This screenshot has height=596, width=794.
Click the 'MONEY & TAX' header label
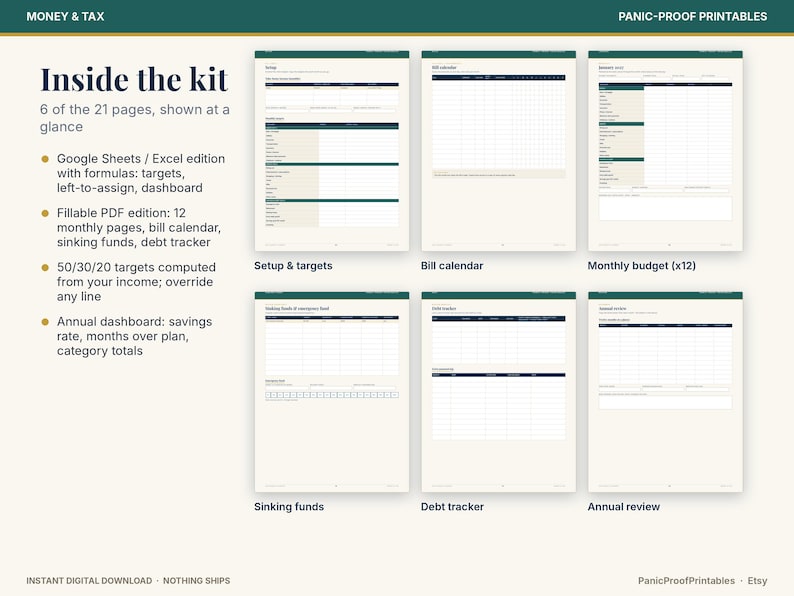point(65,17)
